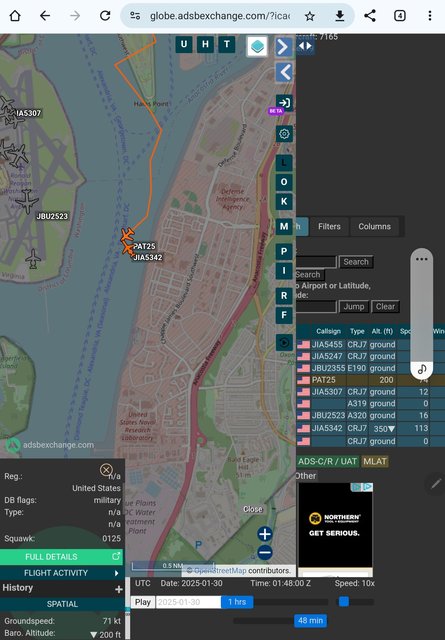Open the browser three-dot menu
Viewport: 445px width, 640px height.
(x=430, y=16)
